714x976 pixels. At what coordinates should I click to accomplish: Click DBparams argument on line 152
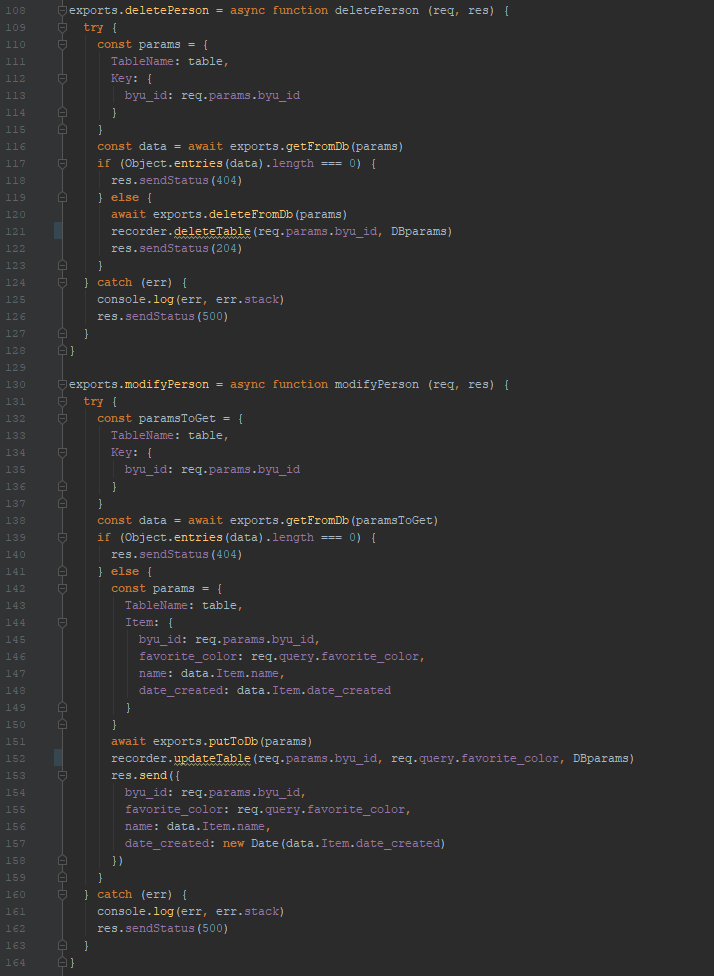(x=599, y=759)
